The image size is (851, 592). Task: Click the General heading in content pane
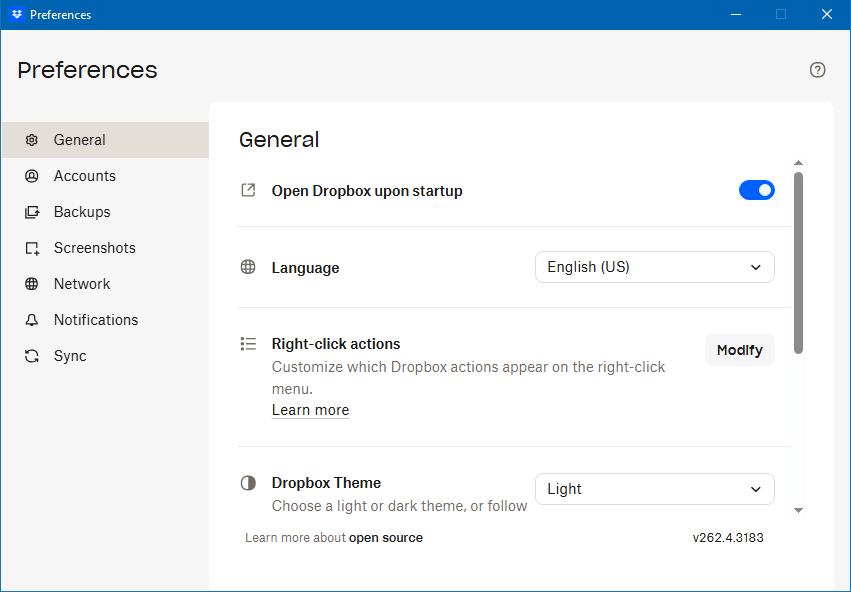click(x=279, y=139)
